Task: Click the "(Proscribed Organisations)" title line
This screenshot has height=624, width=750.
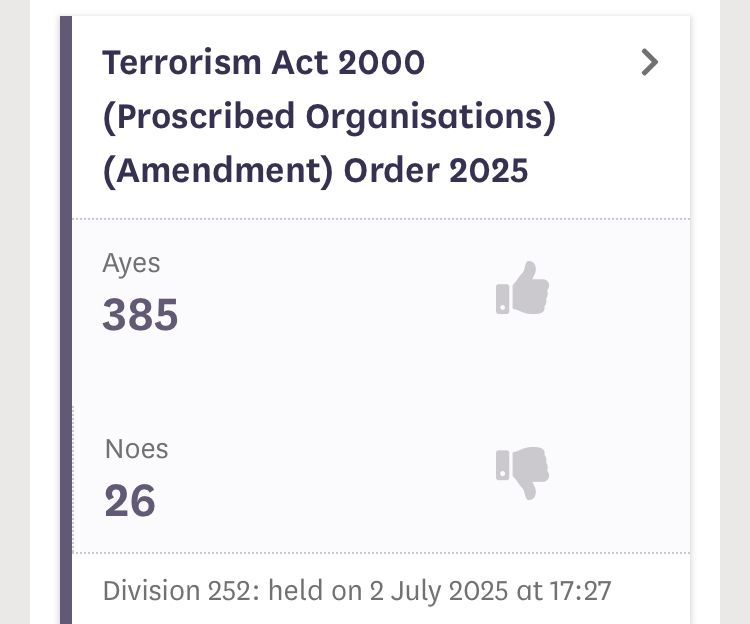Action: click(x=329, y=117)
